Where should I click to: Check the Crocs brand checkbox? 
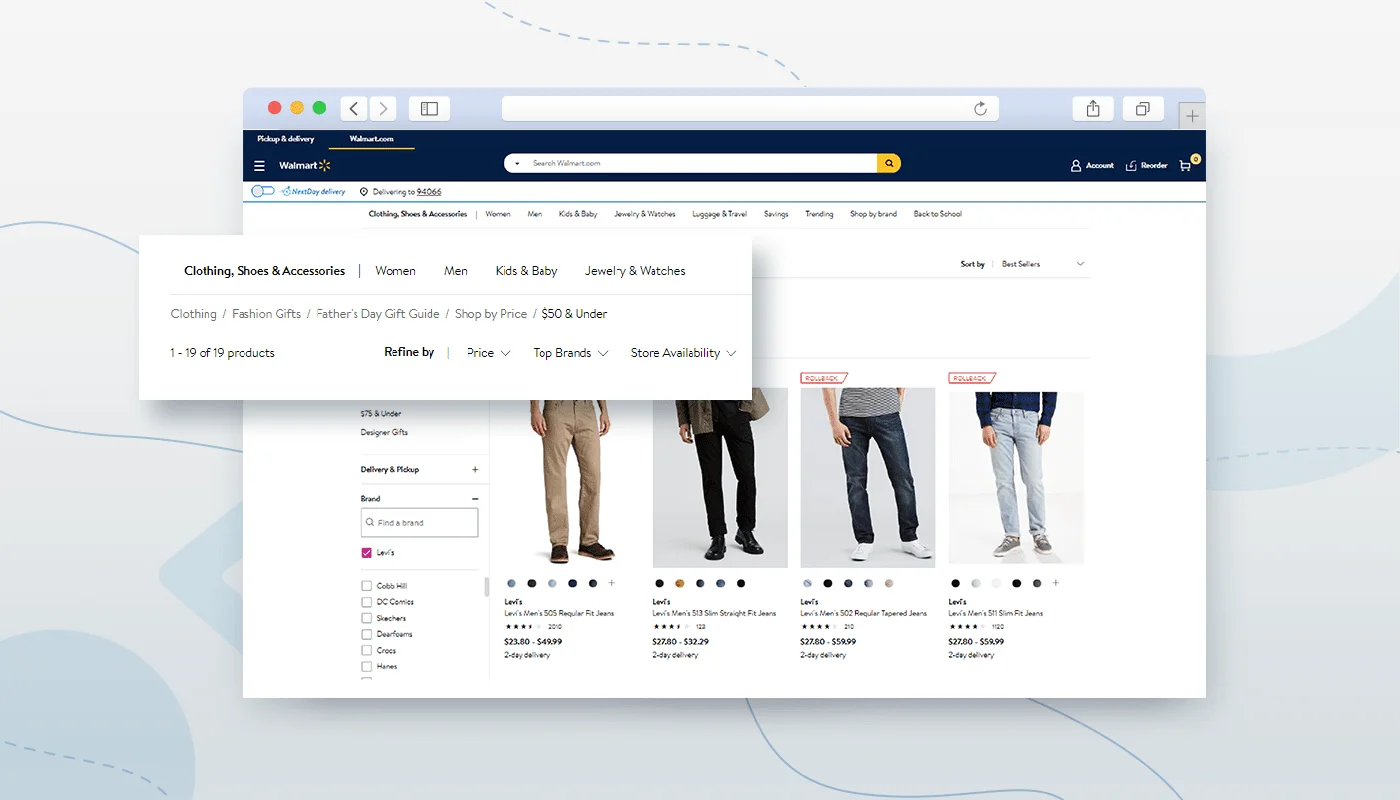point(366,650)
